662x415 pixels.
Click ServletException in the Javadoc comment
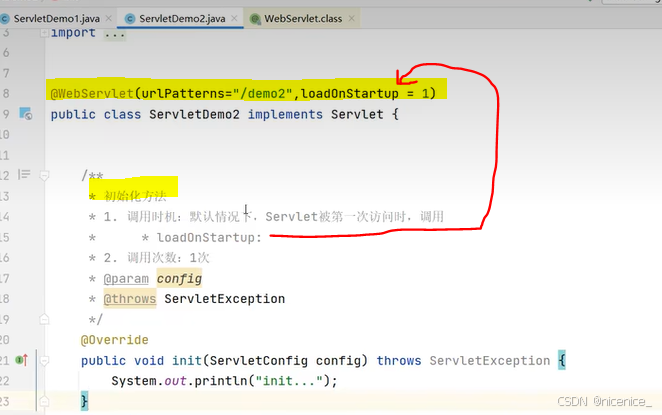pos(225,299)
